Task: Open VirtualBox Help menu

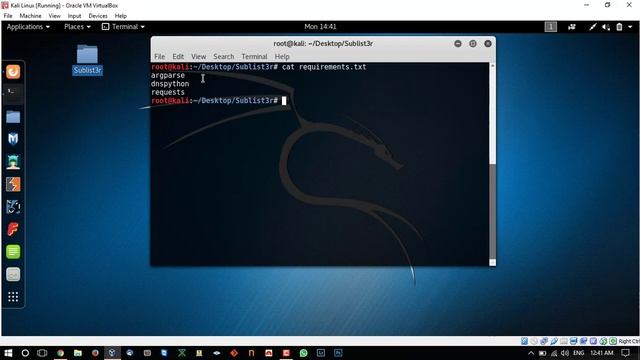Action: tap(120, 16)
